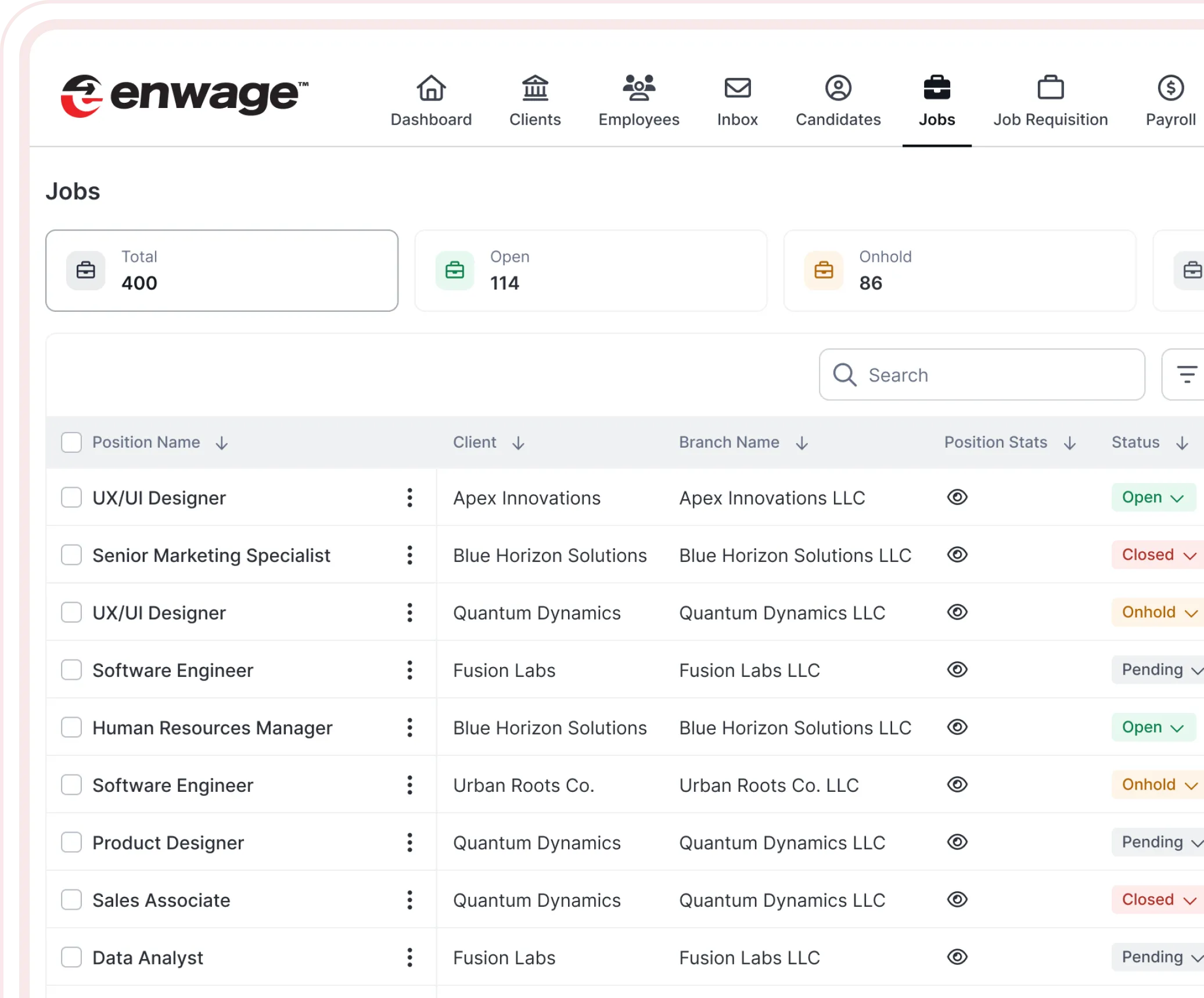Open kebab menu for Senior Marketing Specialist
1204x998 pixels.
409,555
